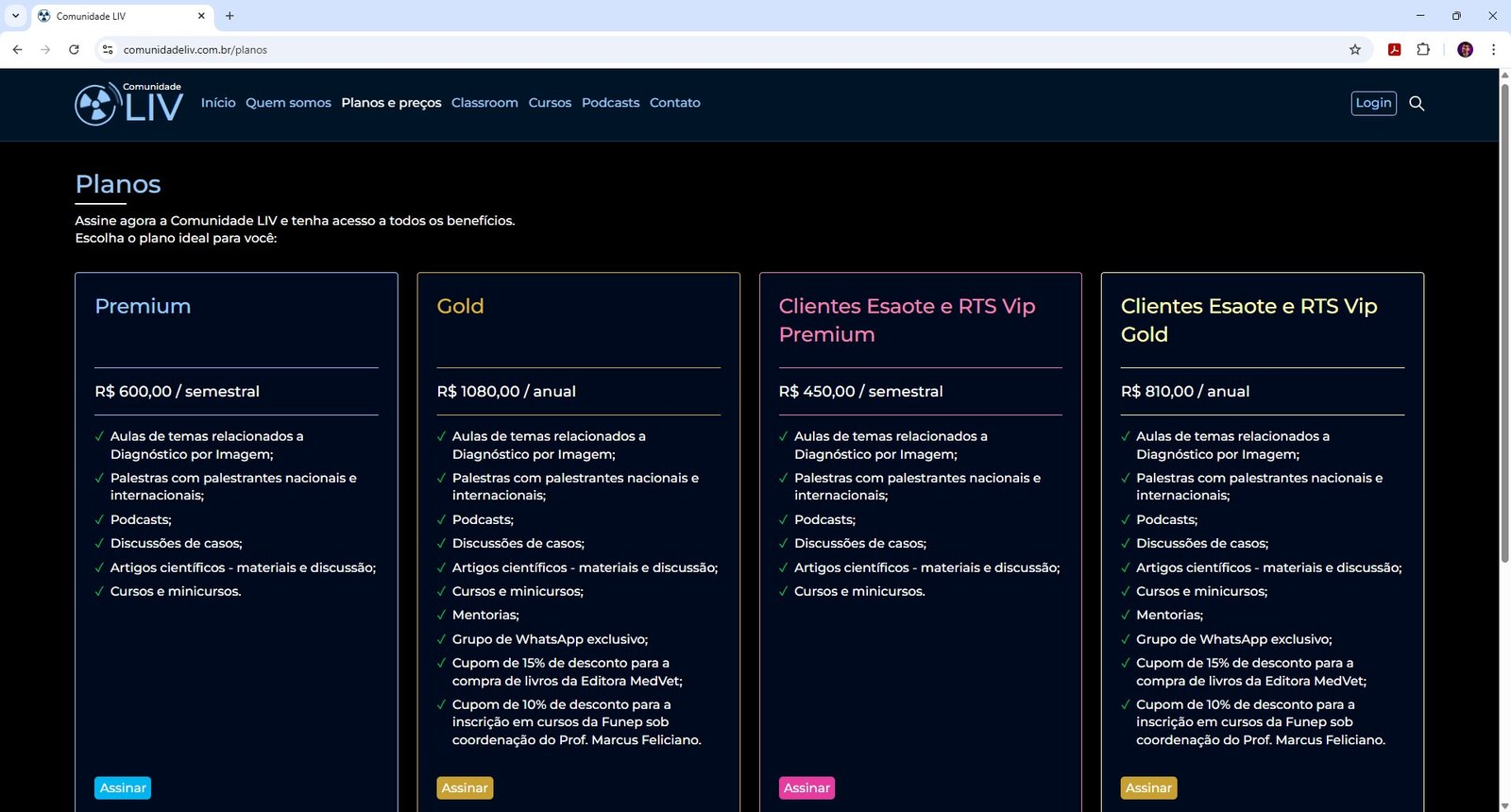
Task: Click the R$ 450,00 / semestral price
Action: [x=860, y=391]
